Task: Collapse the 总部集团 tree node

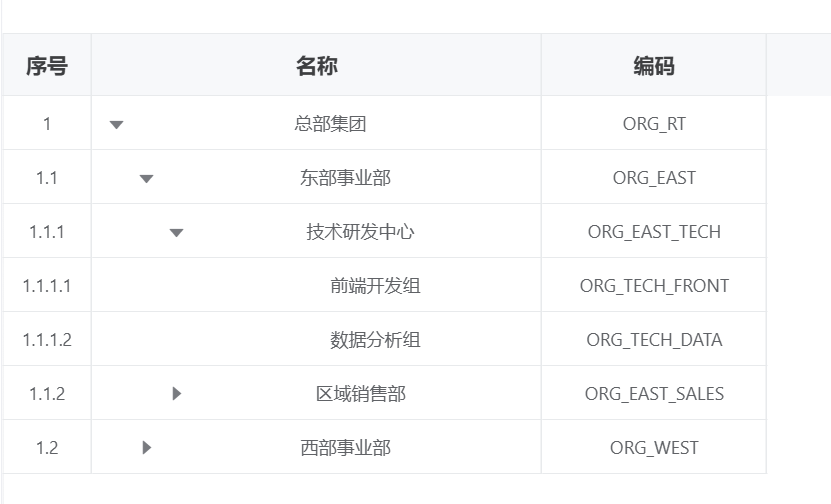Action: coord(116,125)
